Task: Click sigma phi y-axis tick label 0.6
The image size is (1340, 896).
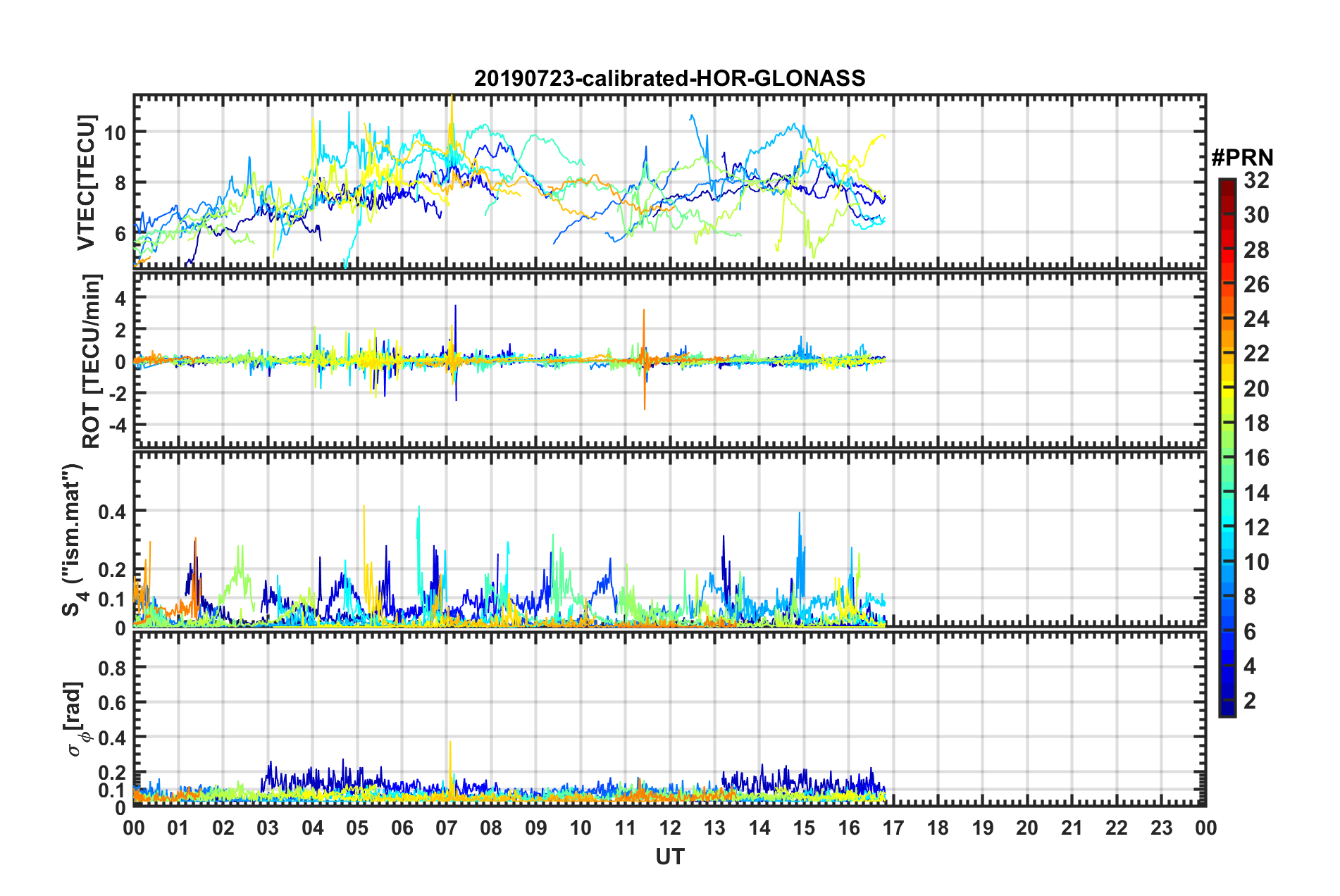Action: tap(113, 703)
